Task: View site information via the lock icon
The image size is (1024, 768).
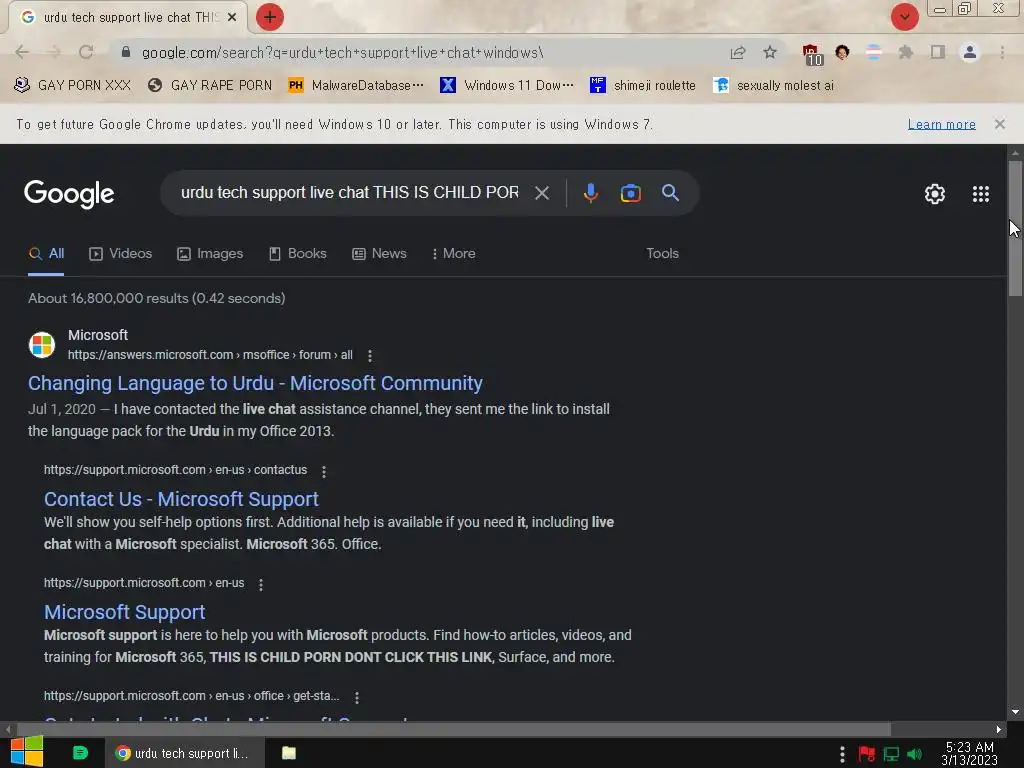Action: pyautogui.click(x=126, y=52)
